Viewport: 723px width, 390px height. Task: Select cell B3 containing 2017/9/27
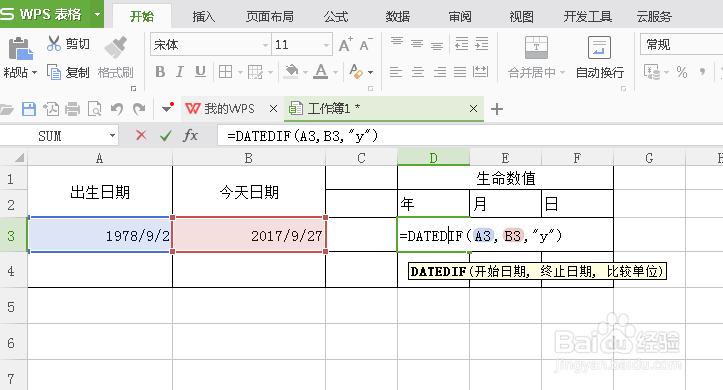(x=249, y=235)
